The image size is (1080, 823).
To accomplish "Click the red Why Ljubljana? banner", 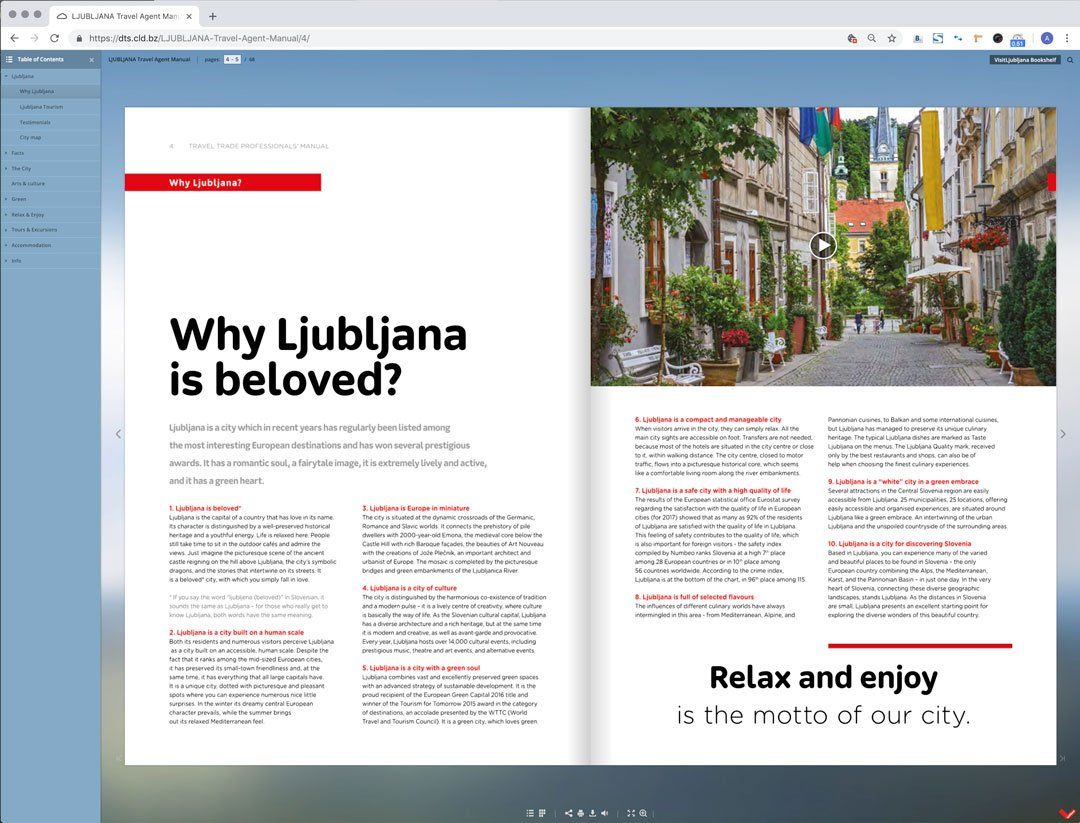I will (222, 183).
